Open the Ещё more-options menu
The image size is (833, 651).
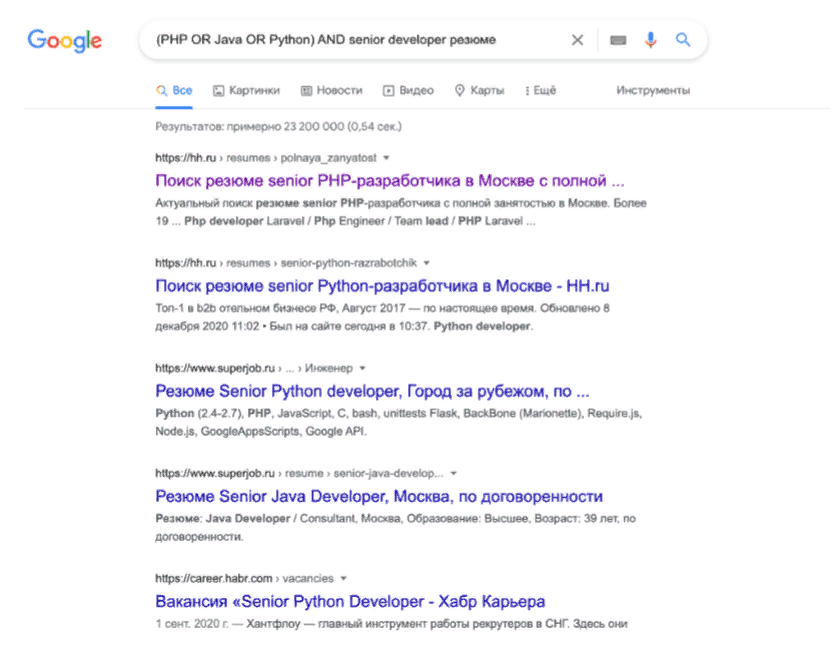tap(538, 89)
